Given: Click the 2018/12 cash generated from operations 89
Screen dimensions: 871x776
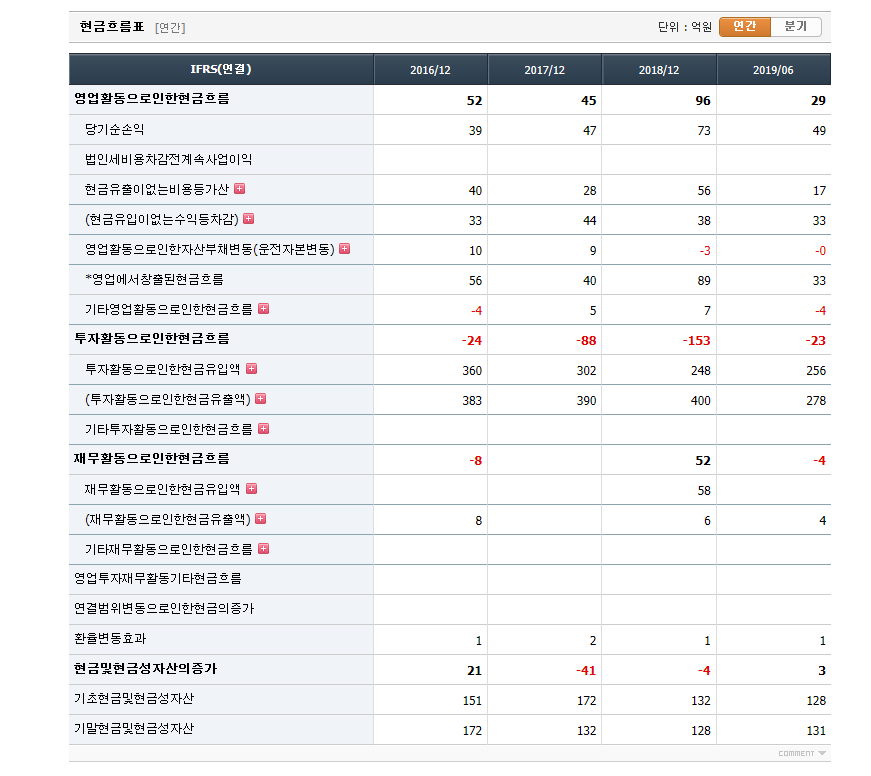Looking at the screenshot, I should click(704, 281).
